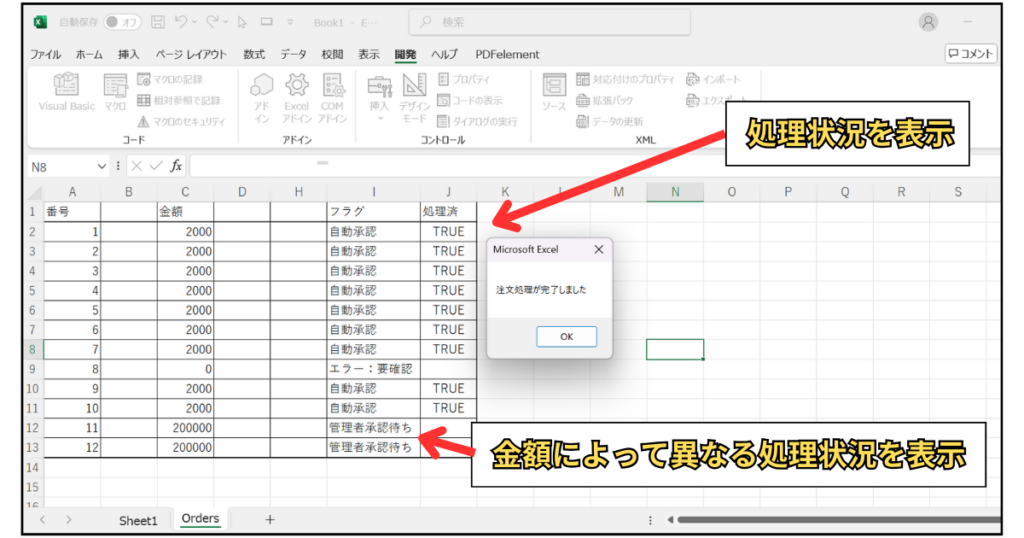Click the コメント button
This screenshot has height=538, width=1024.
click(970, 54)
